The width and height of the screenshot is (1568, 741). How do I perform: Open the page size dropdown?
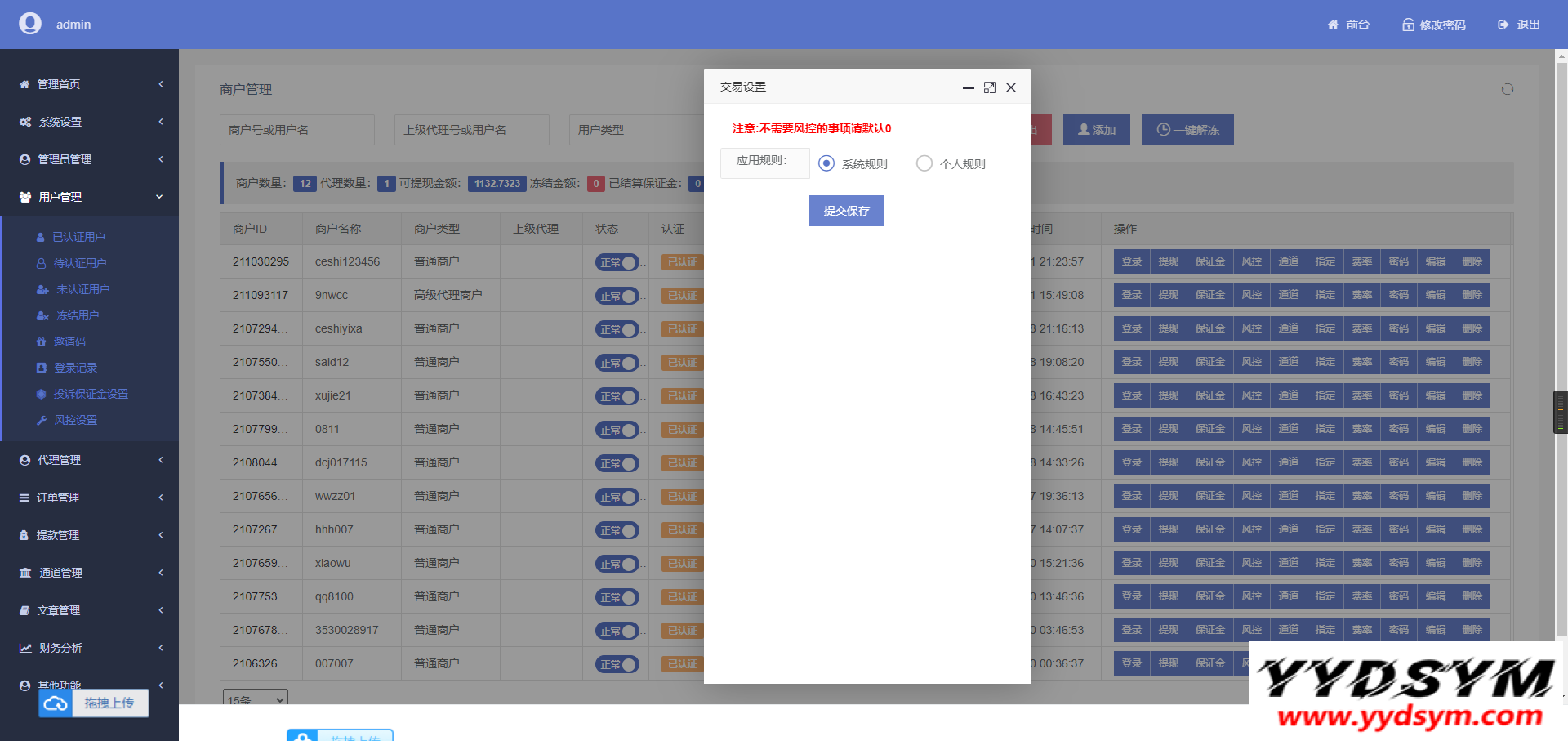pyautogui.click(x=255, y=699)
